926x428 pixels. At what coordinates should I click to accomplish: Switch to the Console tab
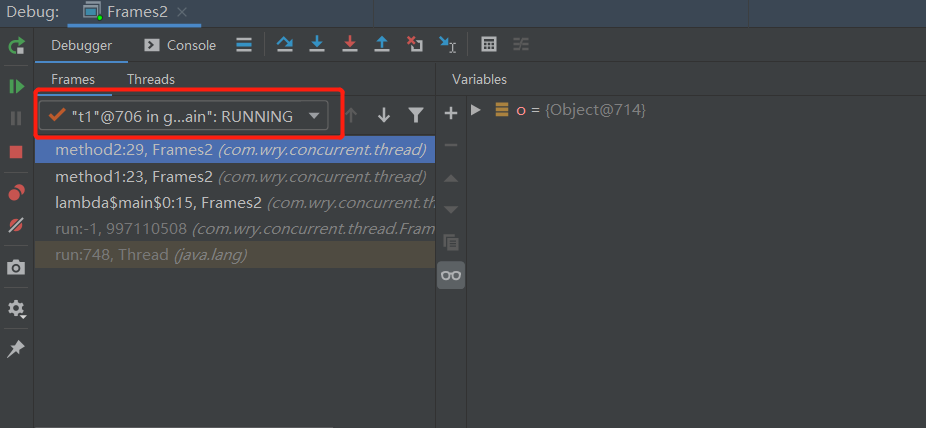pyautogui.click(x=181, y=45)
